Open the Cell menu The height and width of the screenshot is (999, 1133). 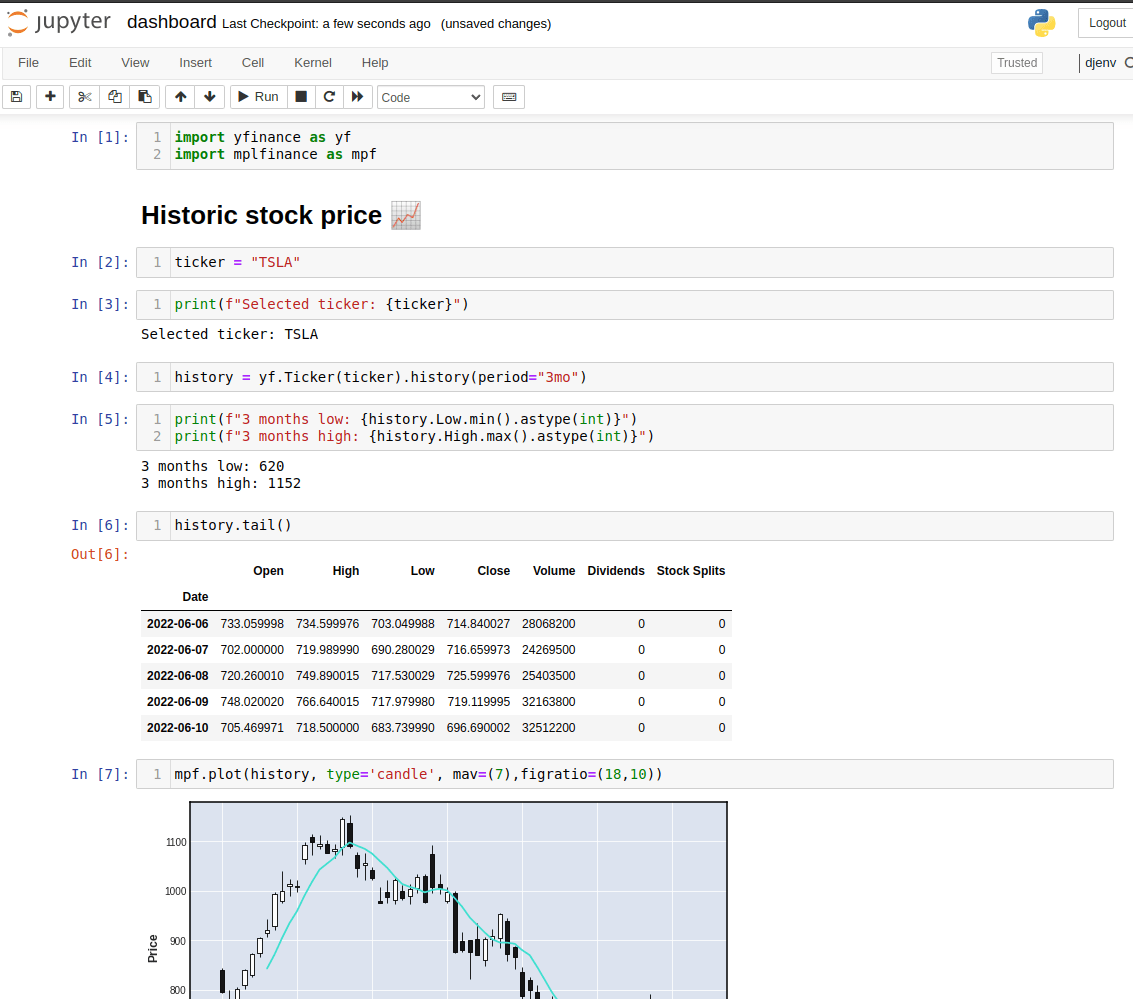(252, 62)
